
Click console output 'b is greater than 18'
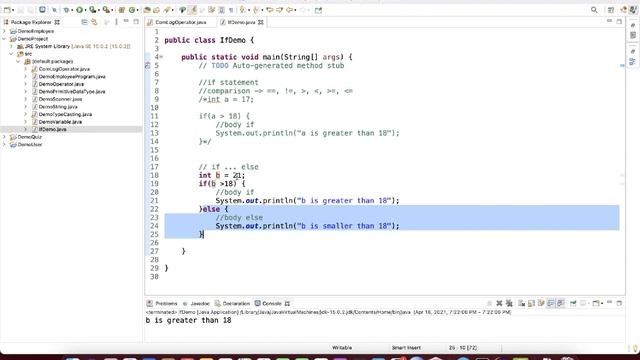[188, 320]
